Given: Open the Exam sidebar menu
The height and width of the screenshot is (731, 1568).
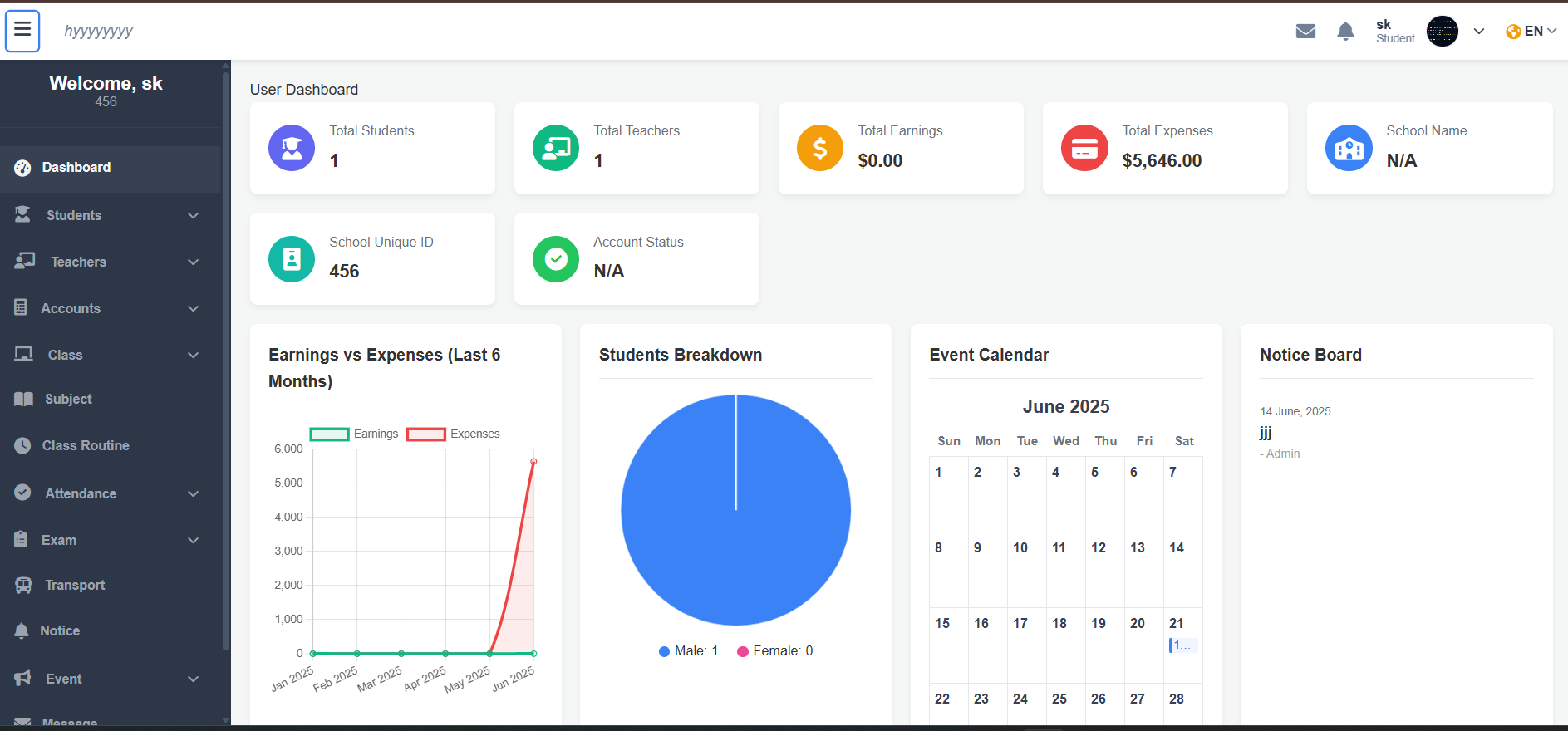Looking at the screenshot, I should [x=111, y=540].
